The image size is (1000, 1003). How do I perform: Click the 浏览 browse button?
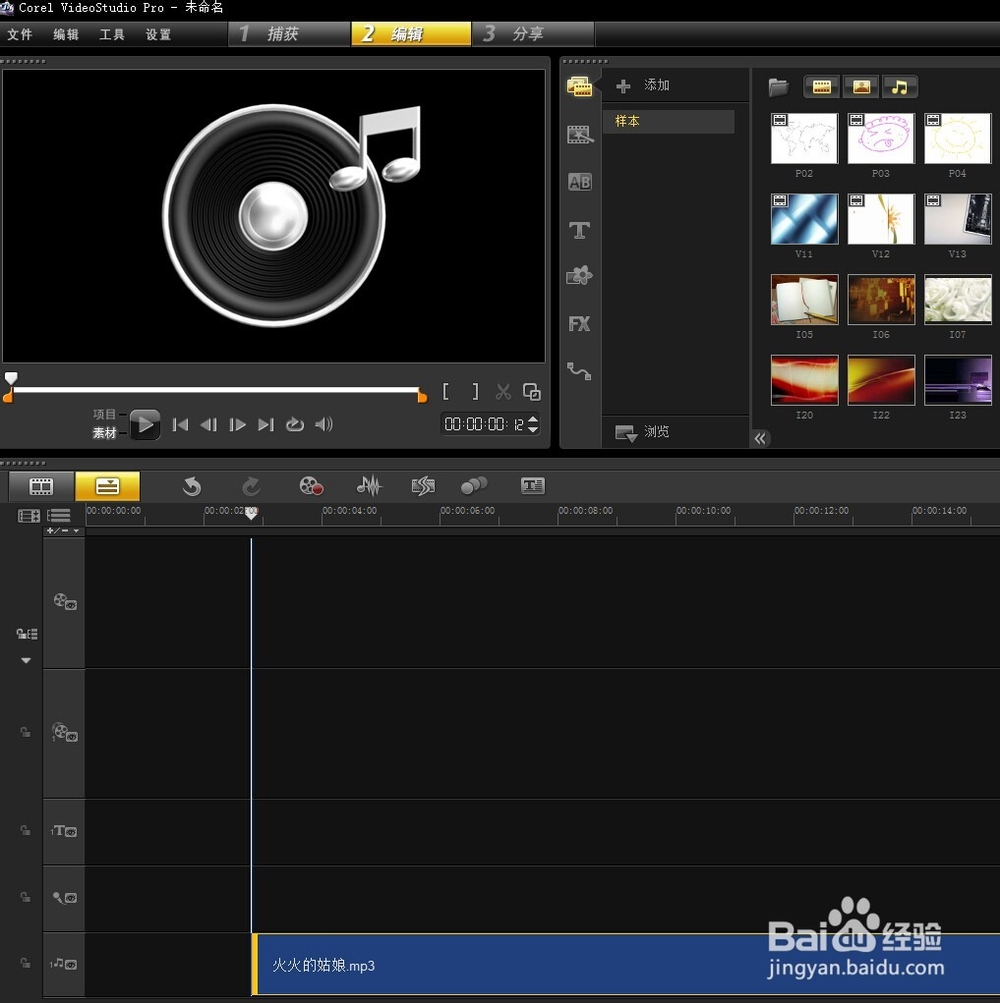[x=642, y=432]
